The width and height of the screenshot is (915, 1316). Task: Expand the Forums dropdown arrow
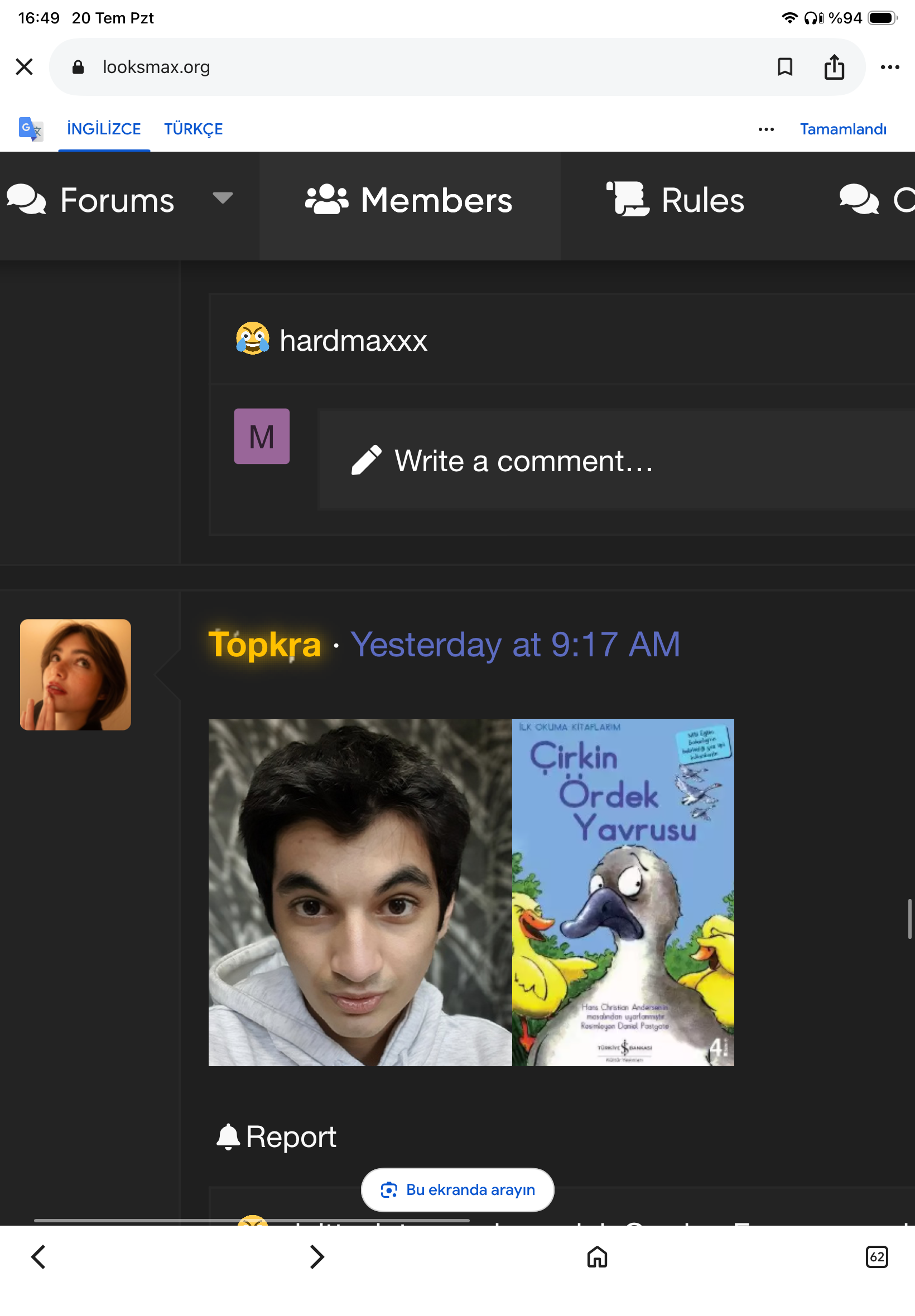[x=223, y=198]
